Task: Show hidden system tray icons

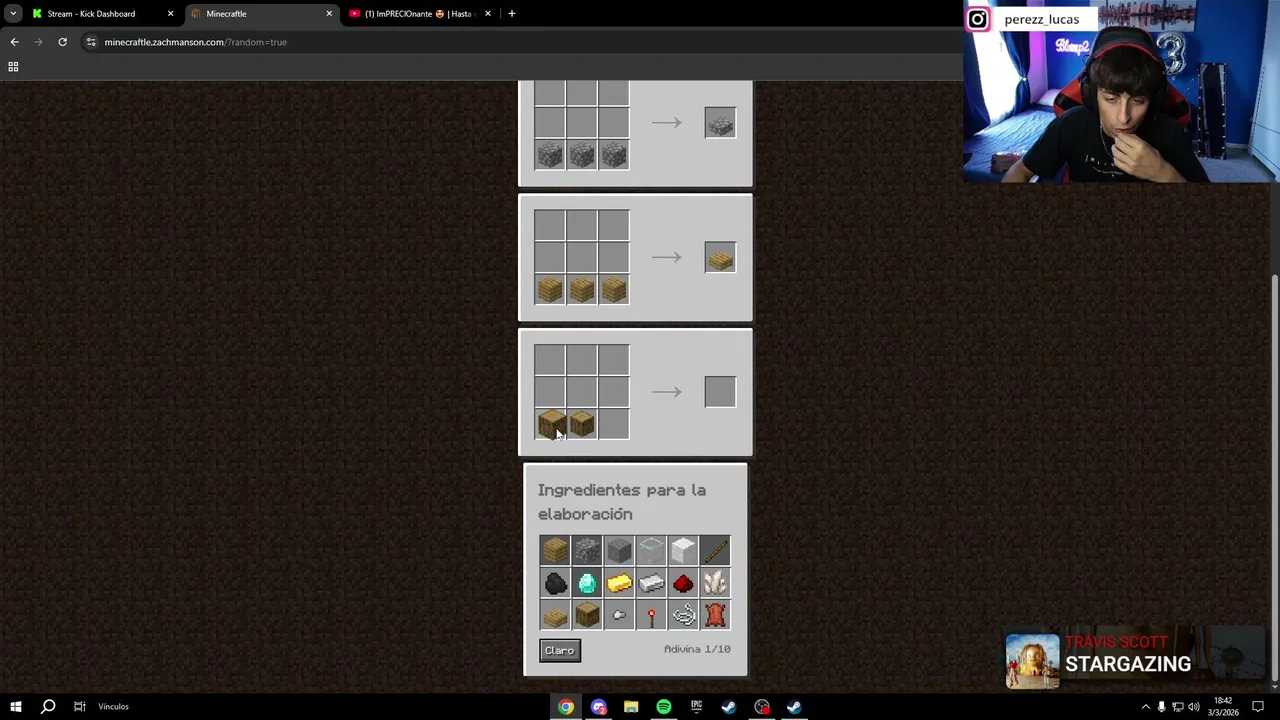Action: point(1145,707)
